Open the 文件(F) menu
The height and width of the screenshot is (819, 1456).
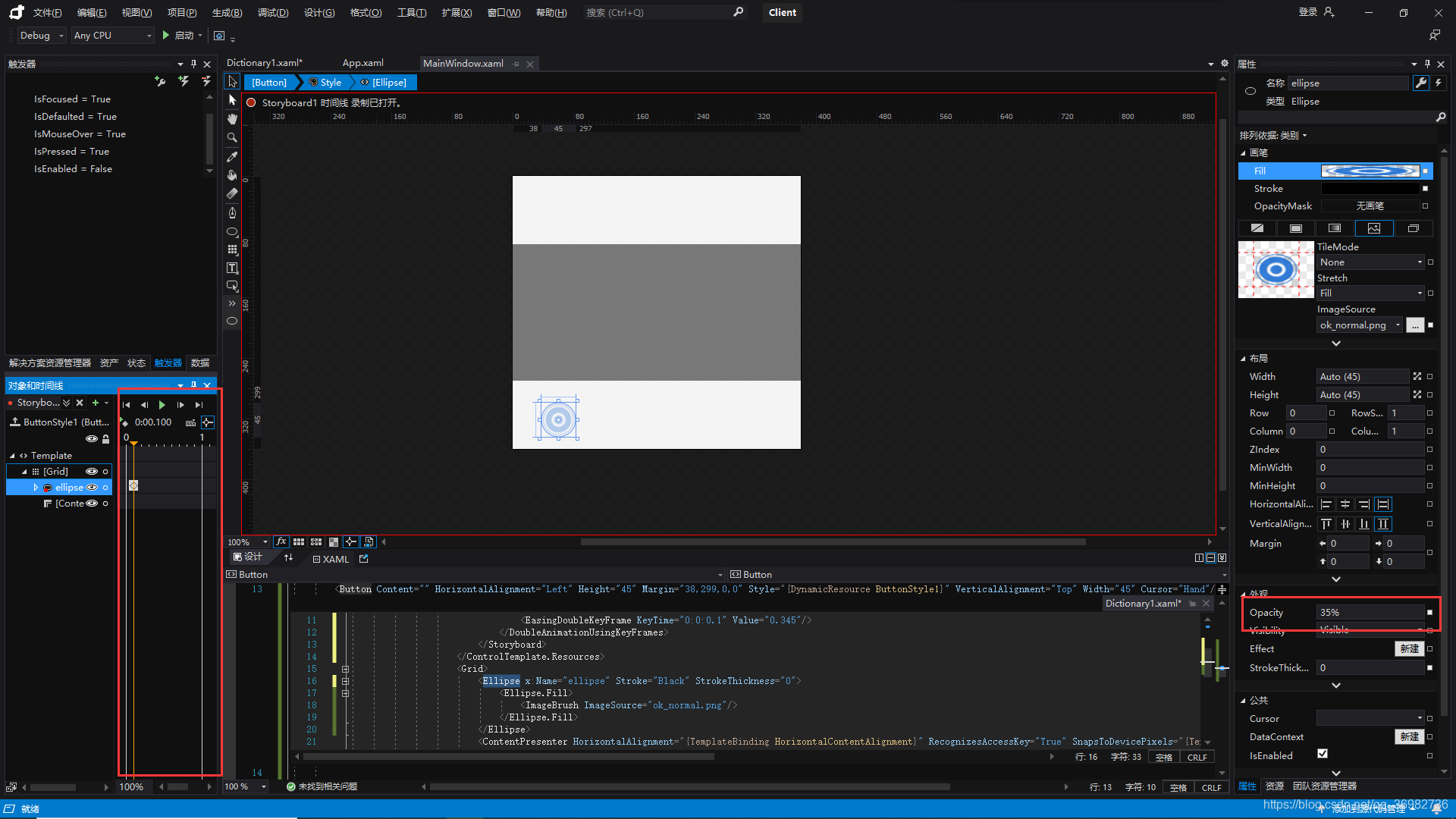(x=47, y=13)
